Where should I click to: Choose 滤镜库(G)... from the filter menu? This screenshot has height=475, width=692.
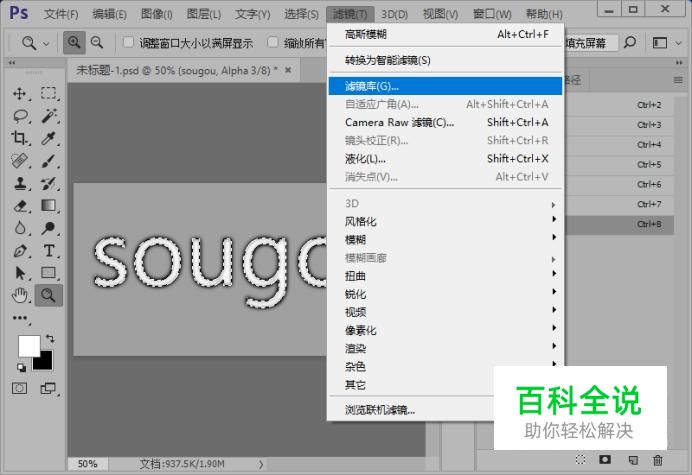point(446,86)
